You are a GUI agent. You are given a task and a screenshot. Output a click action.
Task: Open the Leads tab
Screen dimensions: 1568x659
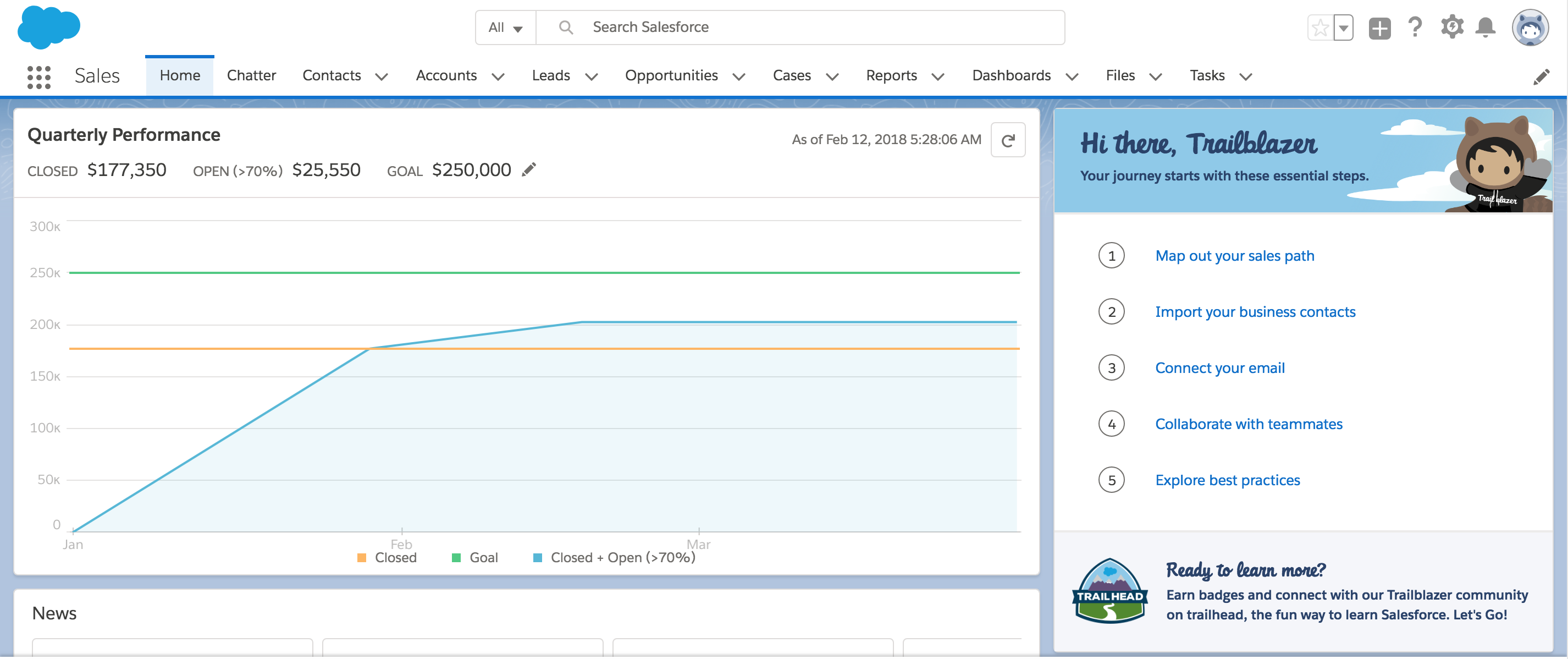[551, 75]
